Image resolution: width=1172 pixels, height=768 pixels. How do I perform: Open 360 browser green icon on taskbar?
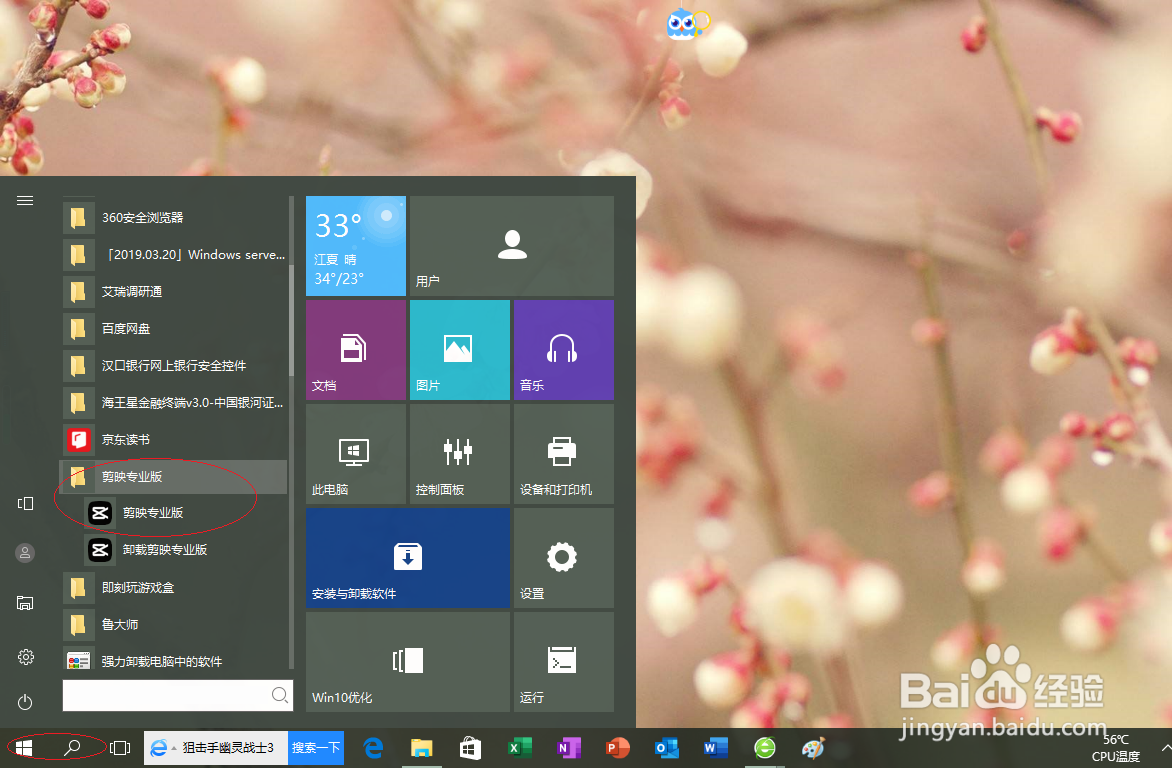(x=765, y=748)
